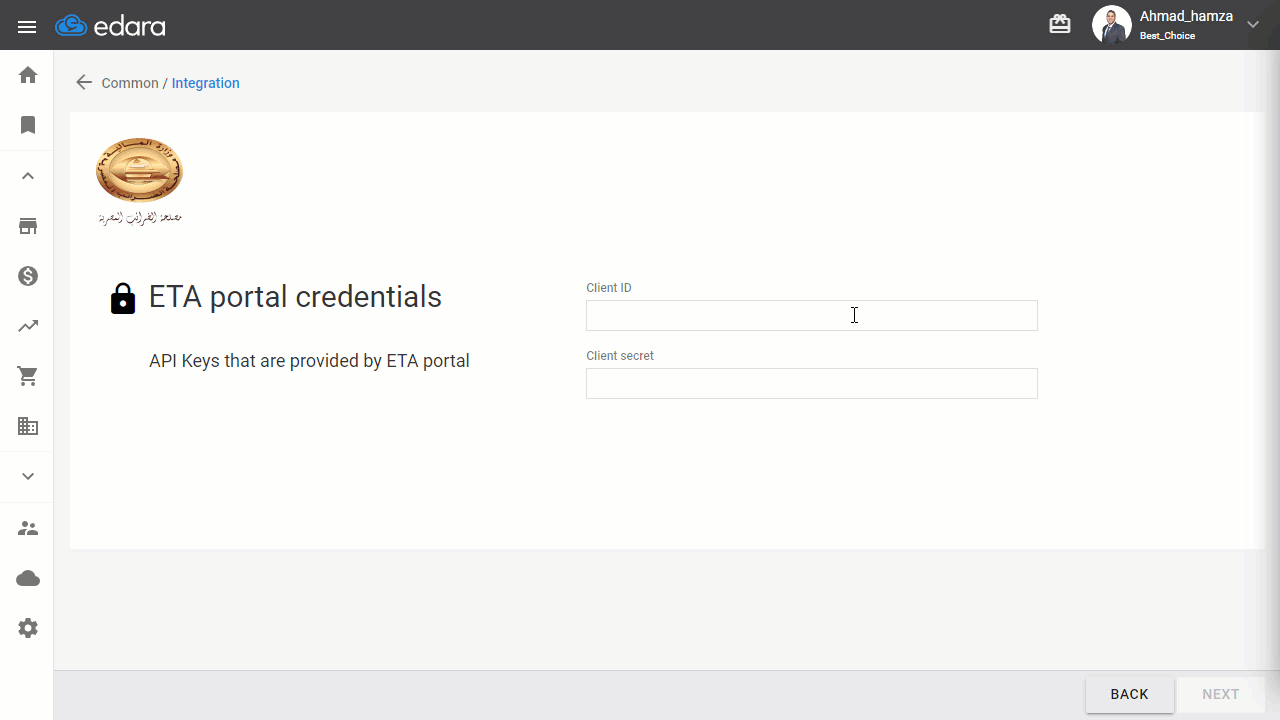Screen dimensions: 1280x720
Task: Open the hamburger menu
Action: (x=27, y=27)
